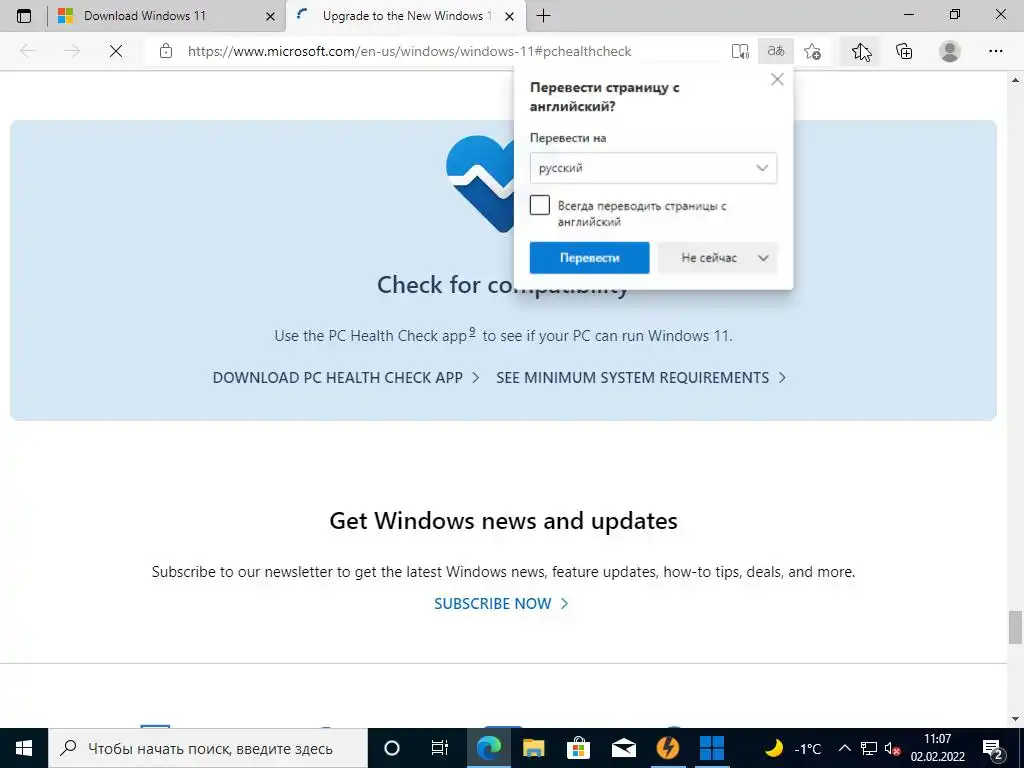Click the network tray icon
This screenshot has height=768, width=1024.
coord(869,748)
